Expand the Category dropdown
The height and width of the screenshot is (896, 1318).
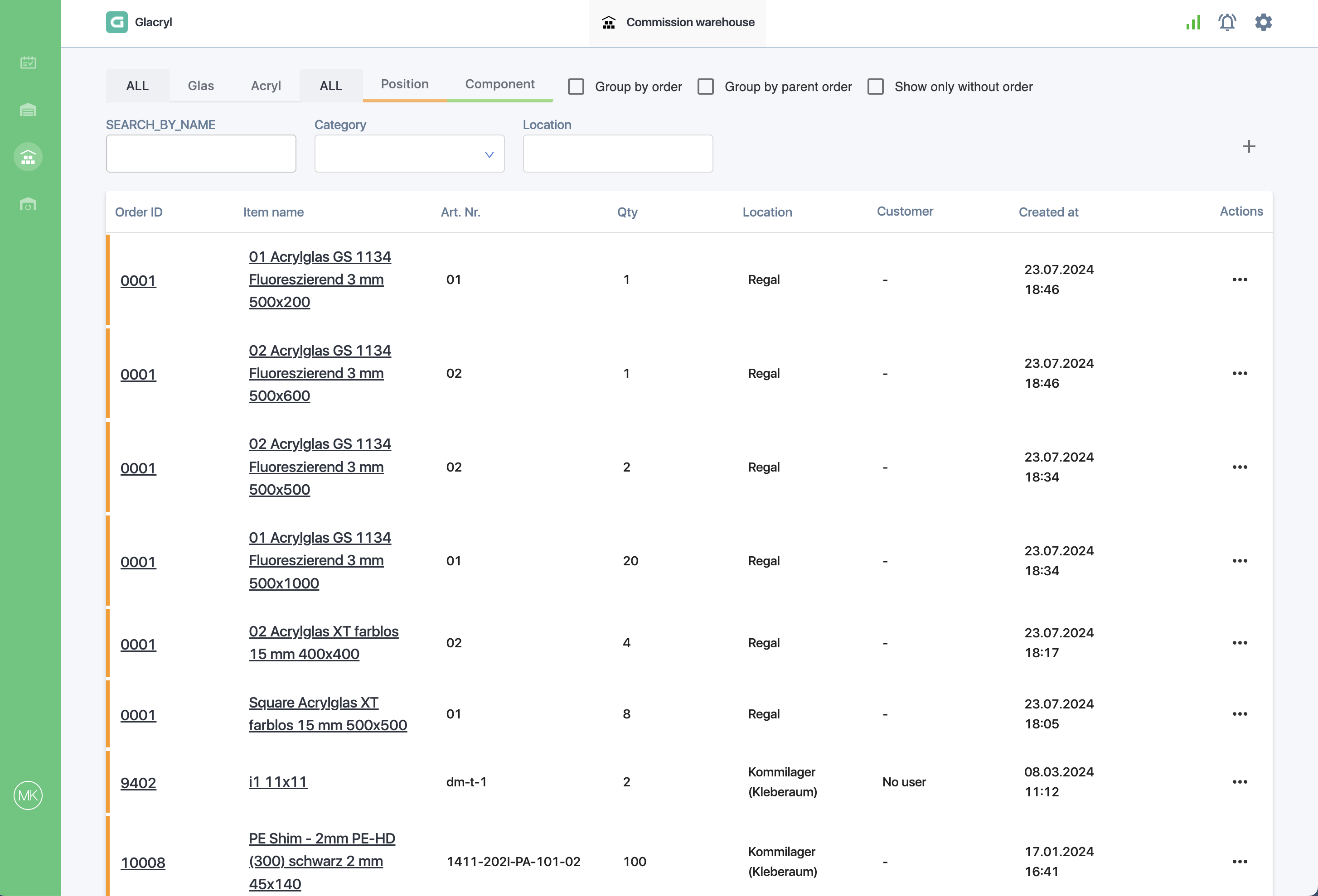coord(409,154)
